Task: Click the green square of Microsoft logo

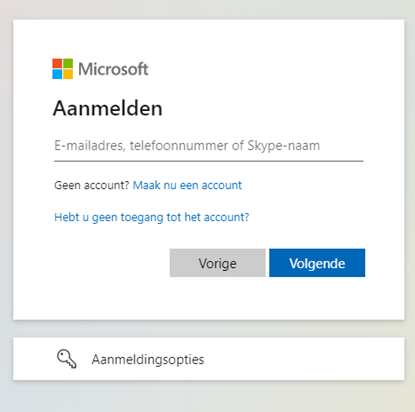Action: pyautogui.click(x=68, y=63)
